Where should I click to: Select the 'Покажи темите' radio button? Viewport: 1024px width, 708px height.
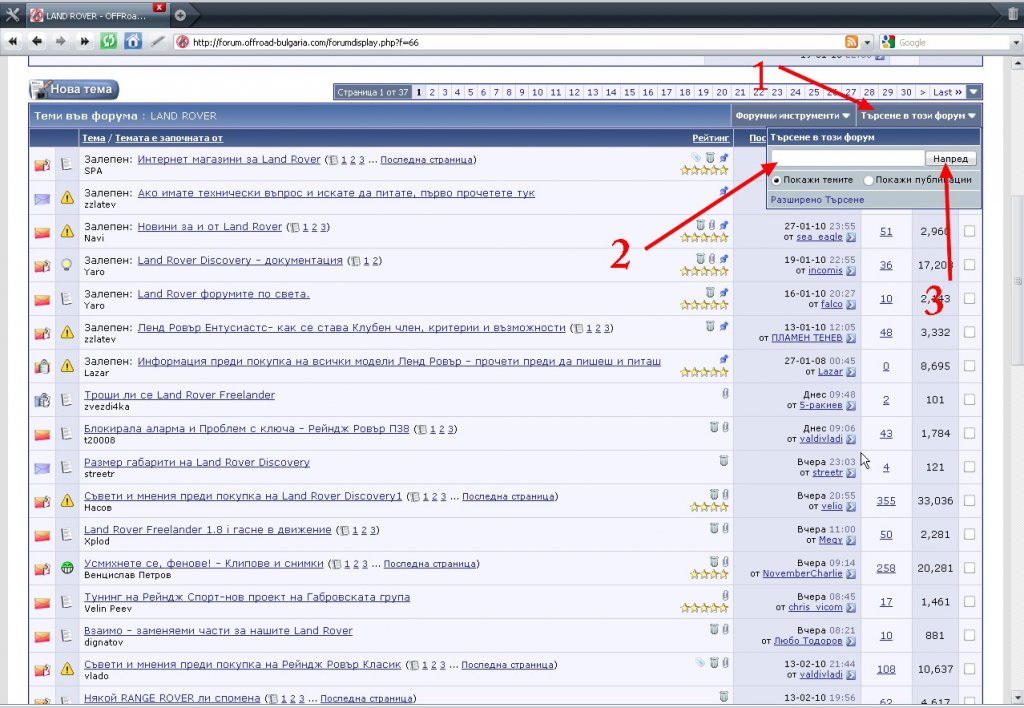[x=776, y=180]
